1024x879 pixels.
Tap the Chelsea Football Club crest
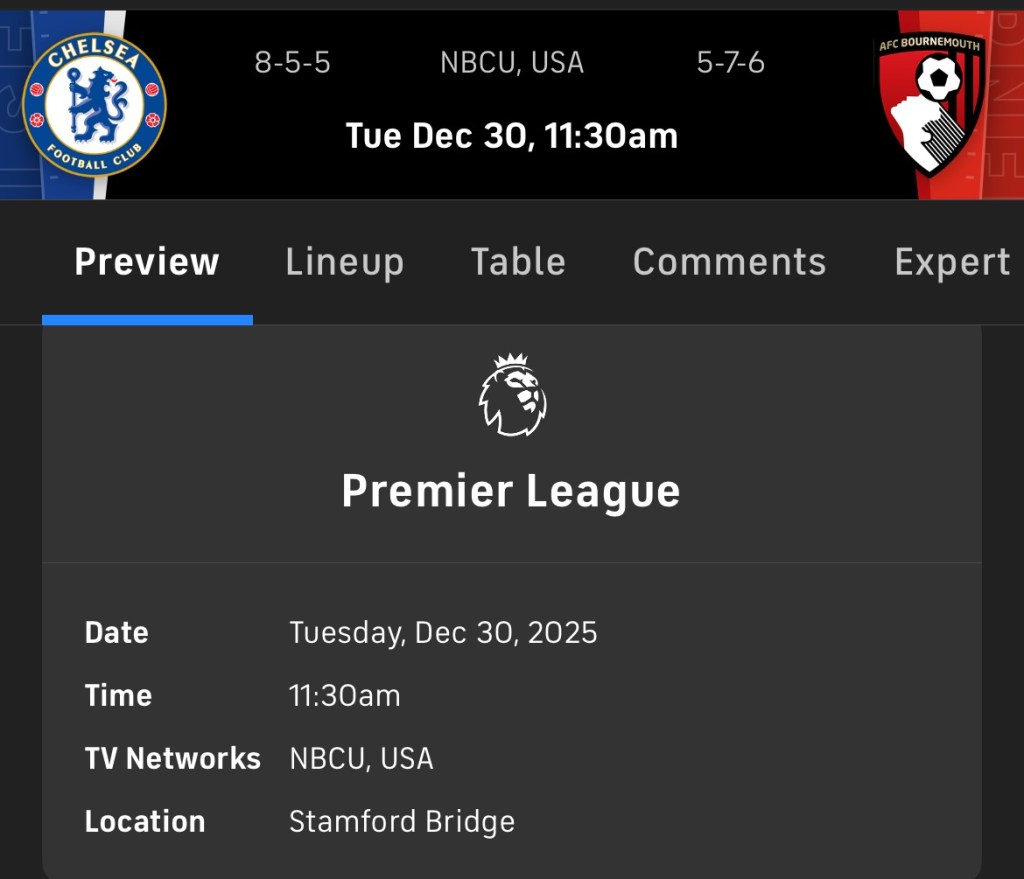coord(94,105)
